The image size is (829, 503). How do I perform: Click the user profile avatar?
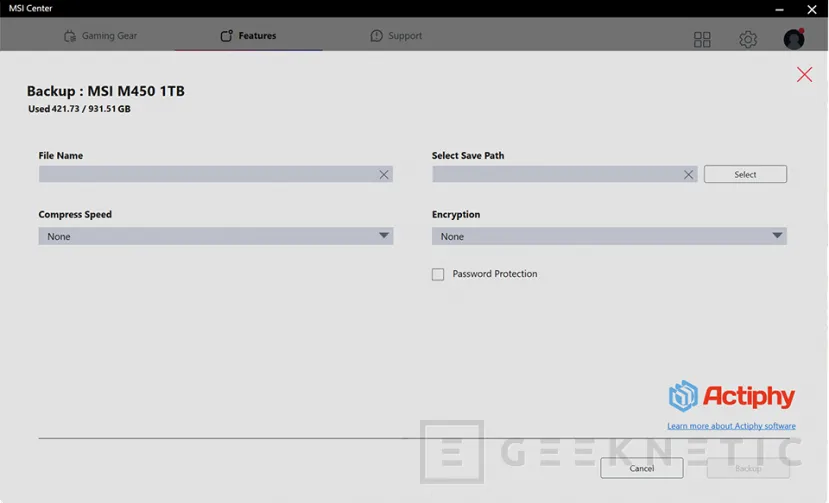794,39
